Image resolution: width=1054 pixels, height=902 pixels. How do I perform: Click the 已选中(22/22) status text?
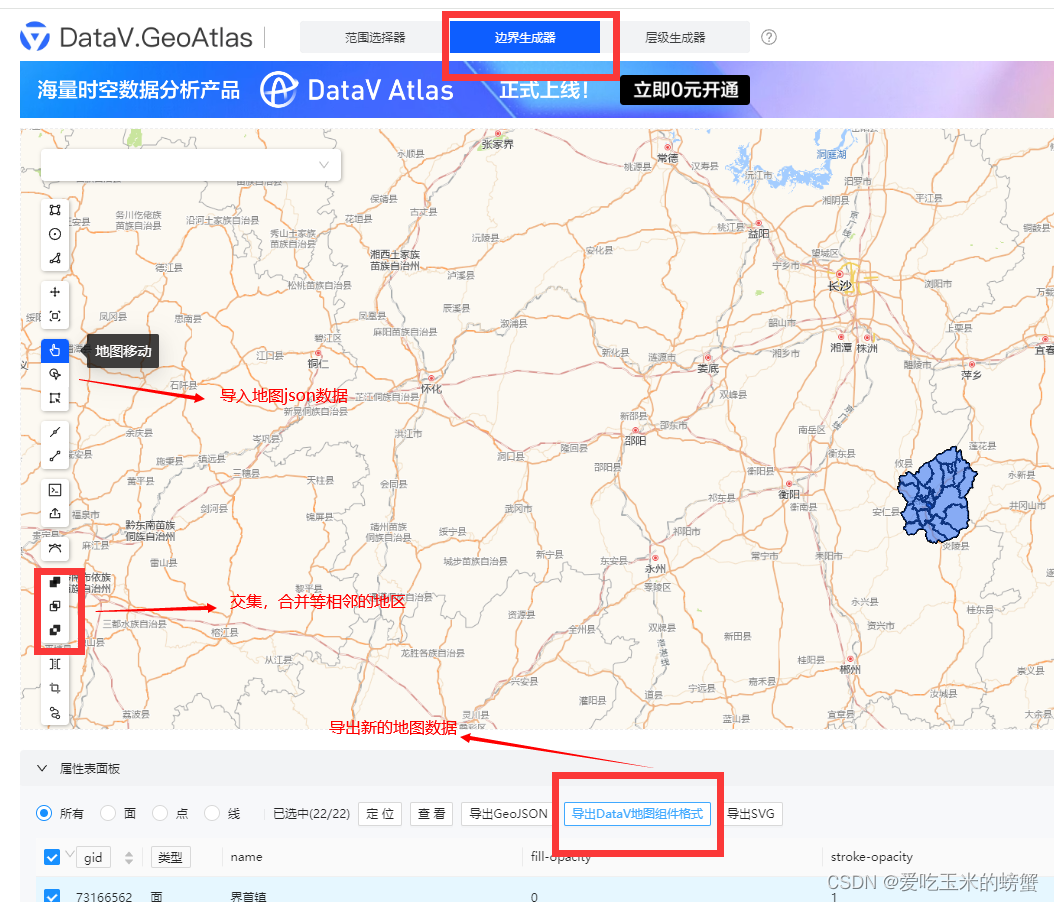pyautogui.click(x=311, y=814)
